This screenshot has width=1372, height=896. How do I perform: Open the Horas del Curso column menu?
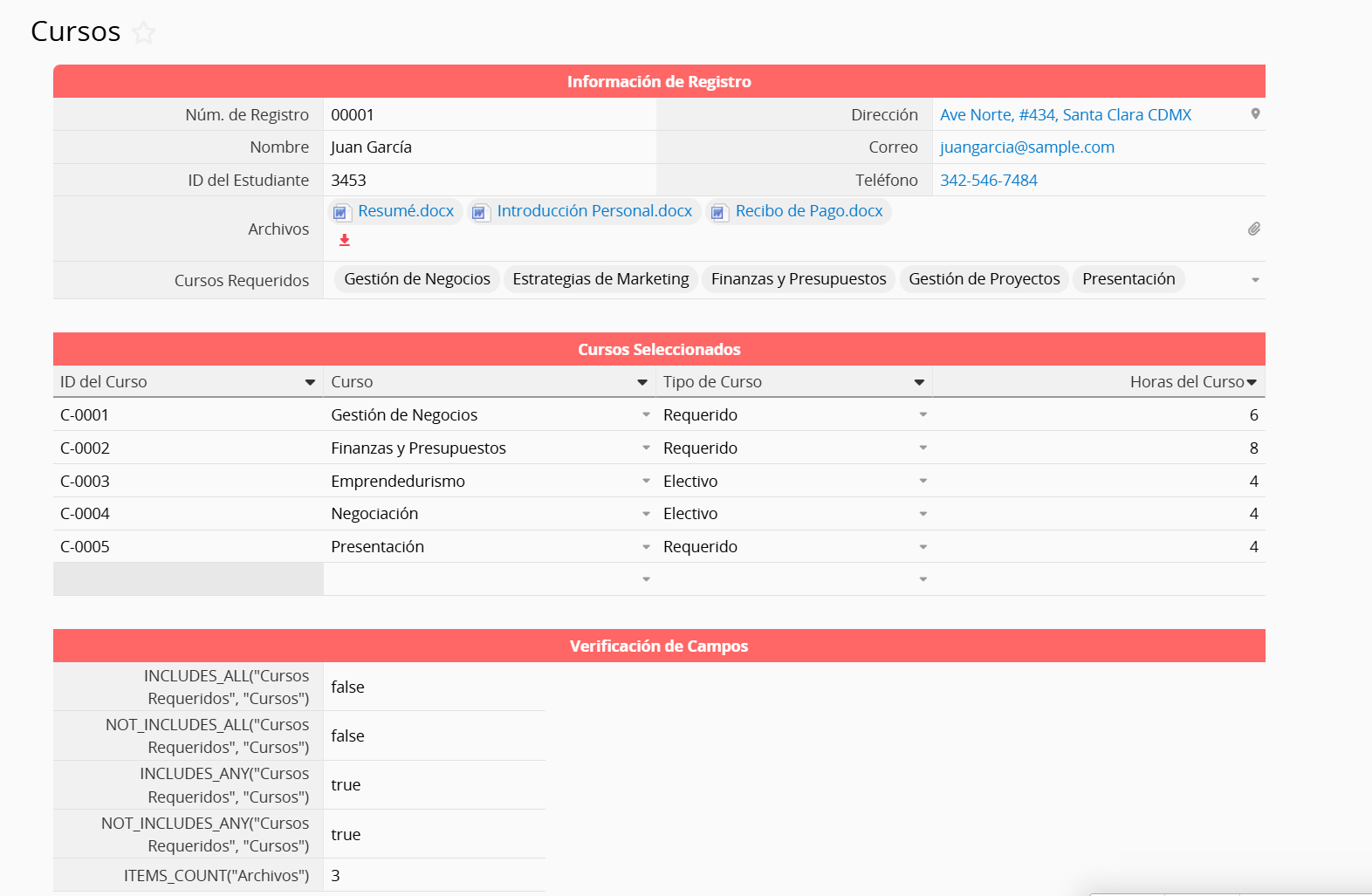[x=1252, y=382]
